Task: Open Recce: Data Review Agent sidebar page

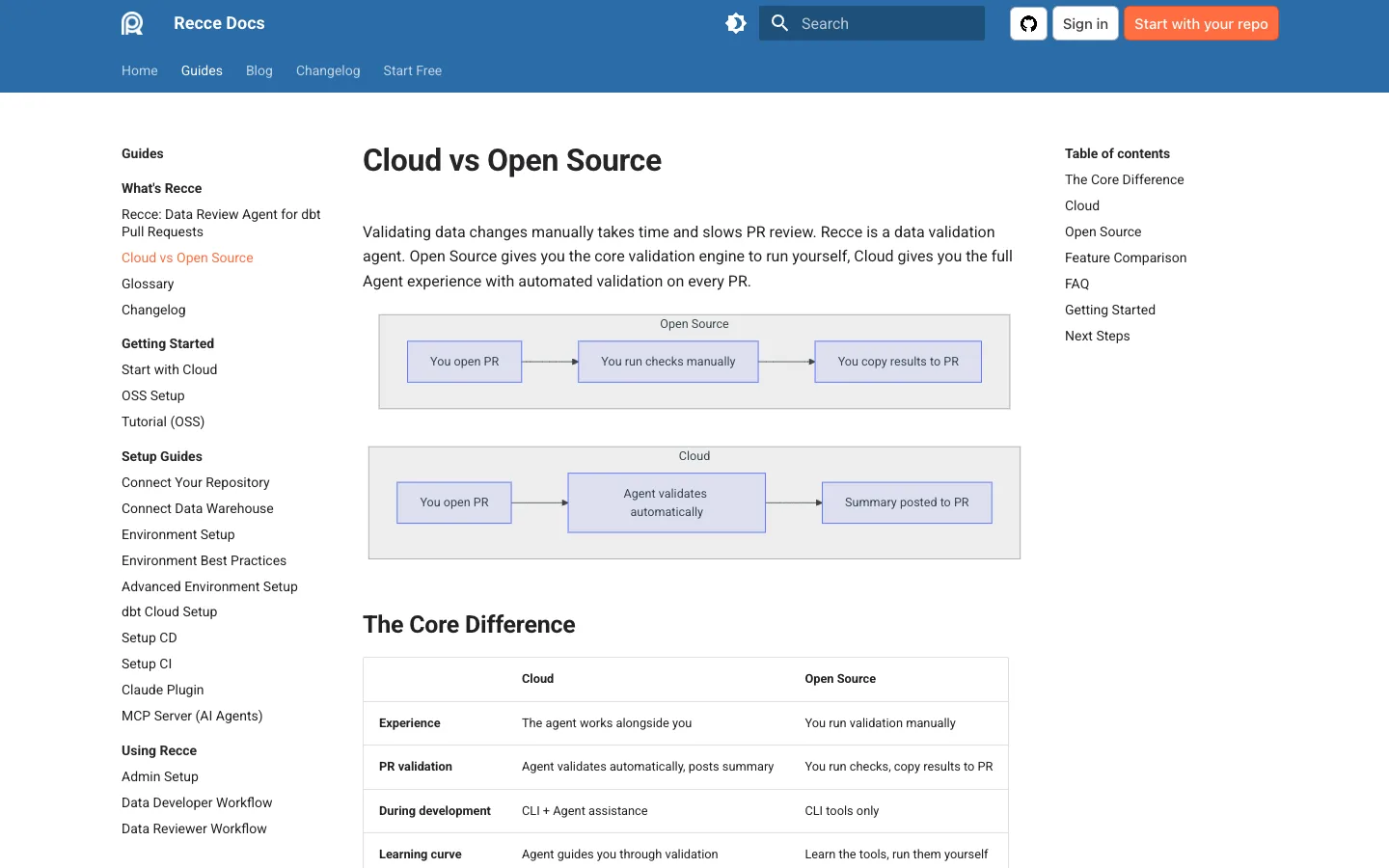Action: 221,223
